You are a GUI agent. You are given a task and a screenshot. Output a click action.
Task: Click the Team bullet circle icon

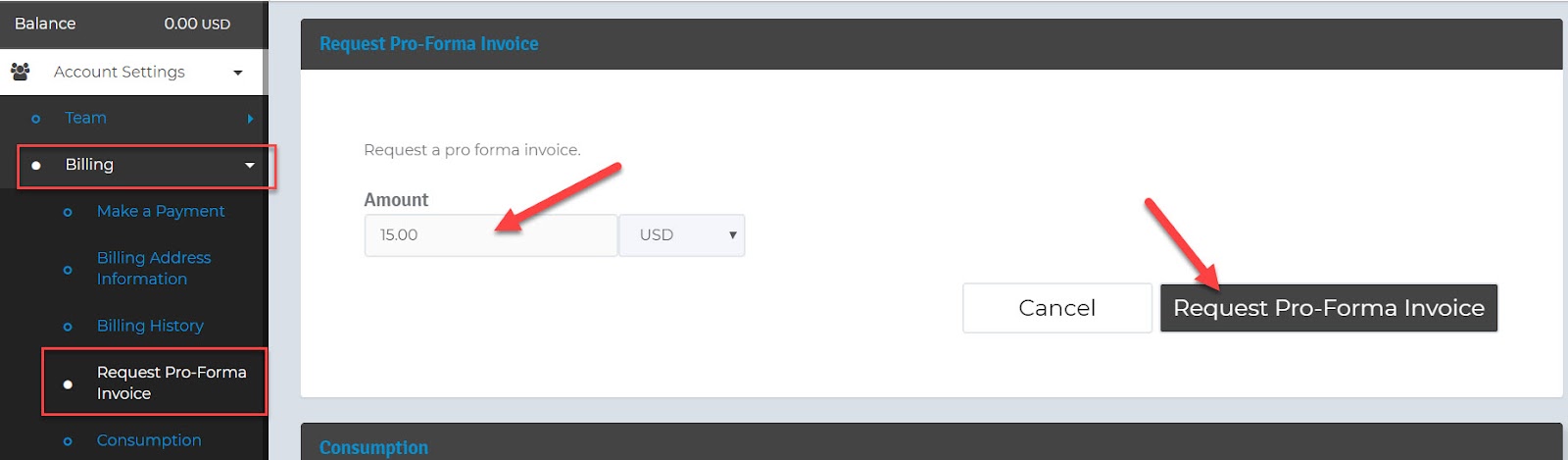tap(36, 119)
